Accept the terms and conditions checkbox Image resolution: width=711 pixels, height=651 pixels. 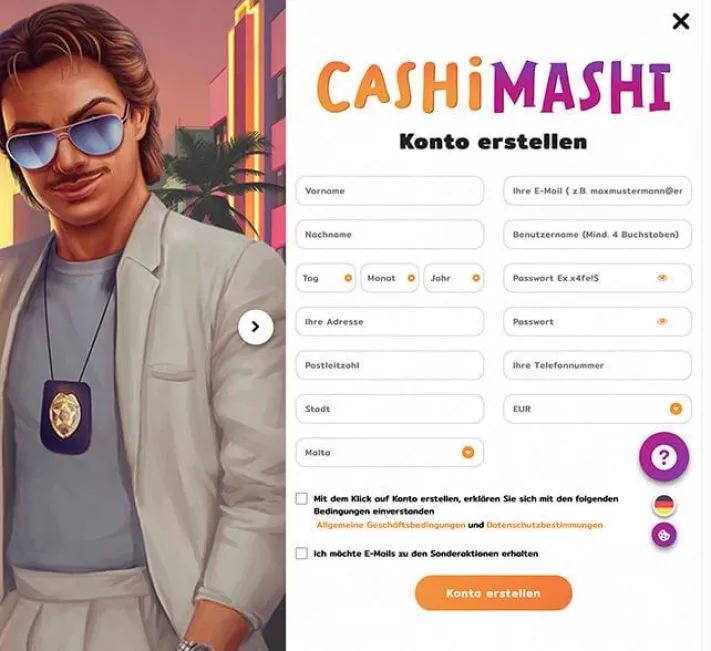[302, 499]
